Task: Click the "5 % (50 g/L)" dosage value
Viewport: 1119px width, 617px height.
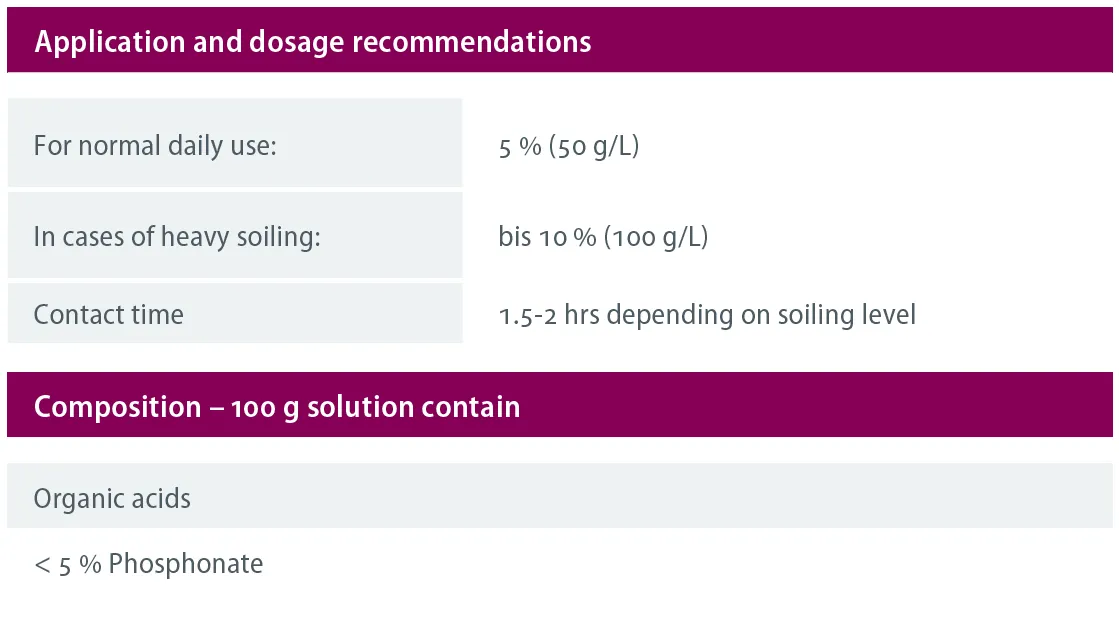Action: click(568, 146)
